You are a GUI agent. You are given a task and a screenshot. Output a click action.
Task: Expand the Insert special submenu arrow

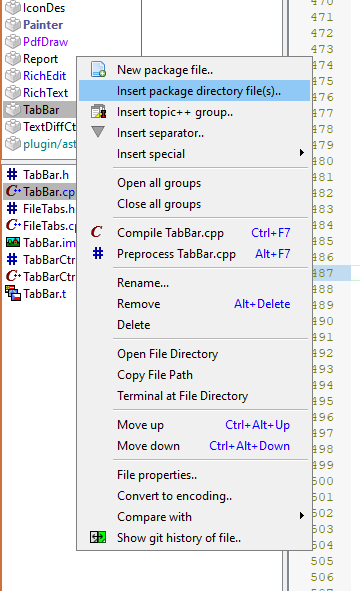(302, 153)
